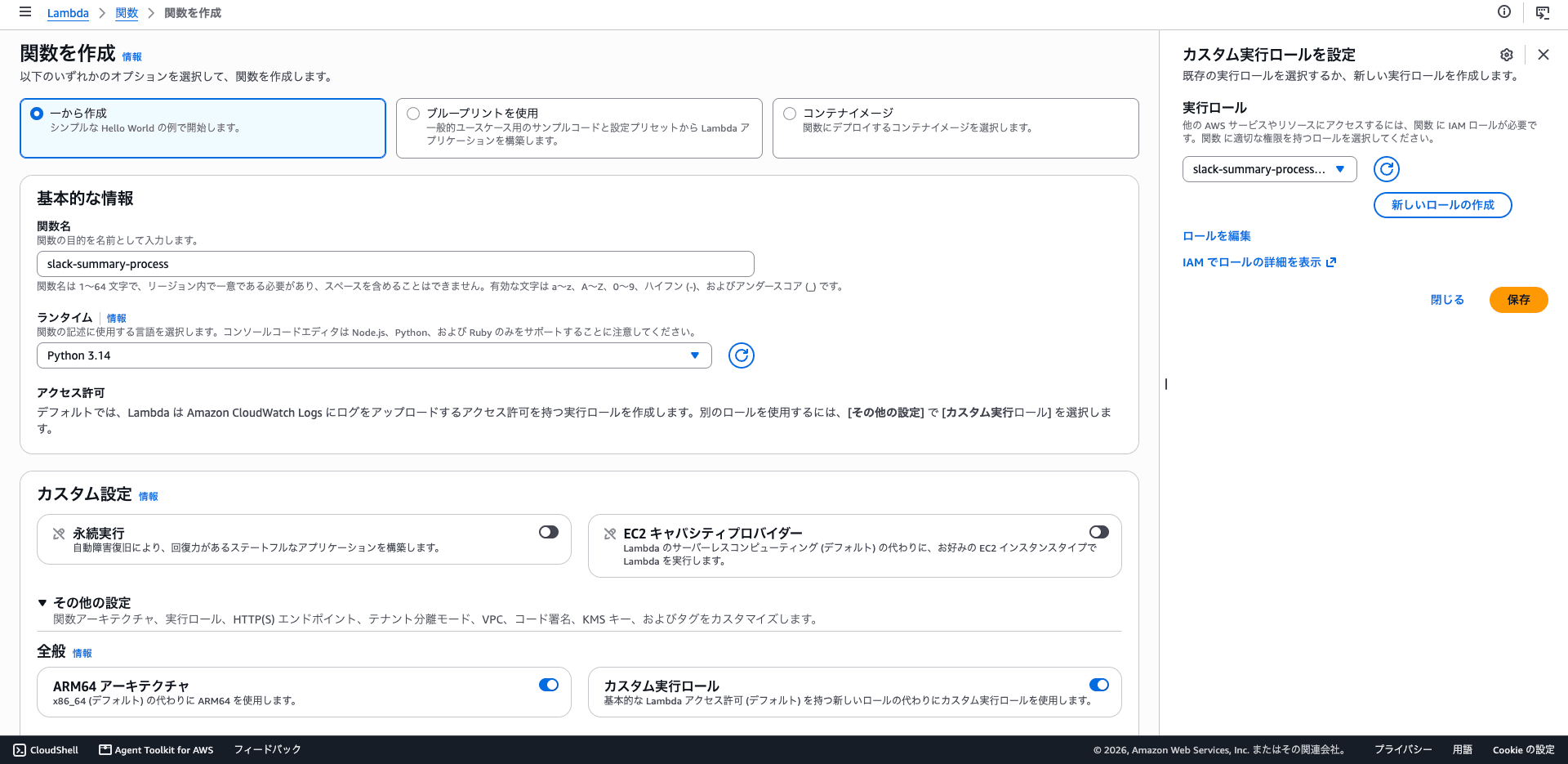1568x764 pixels.
Task: Click the 実行ロール heading in side panel
Action: click(1214, 108)
